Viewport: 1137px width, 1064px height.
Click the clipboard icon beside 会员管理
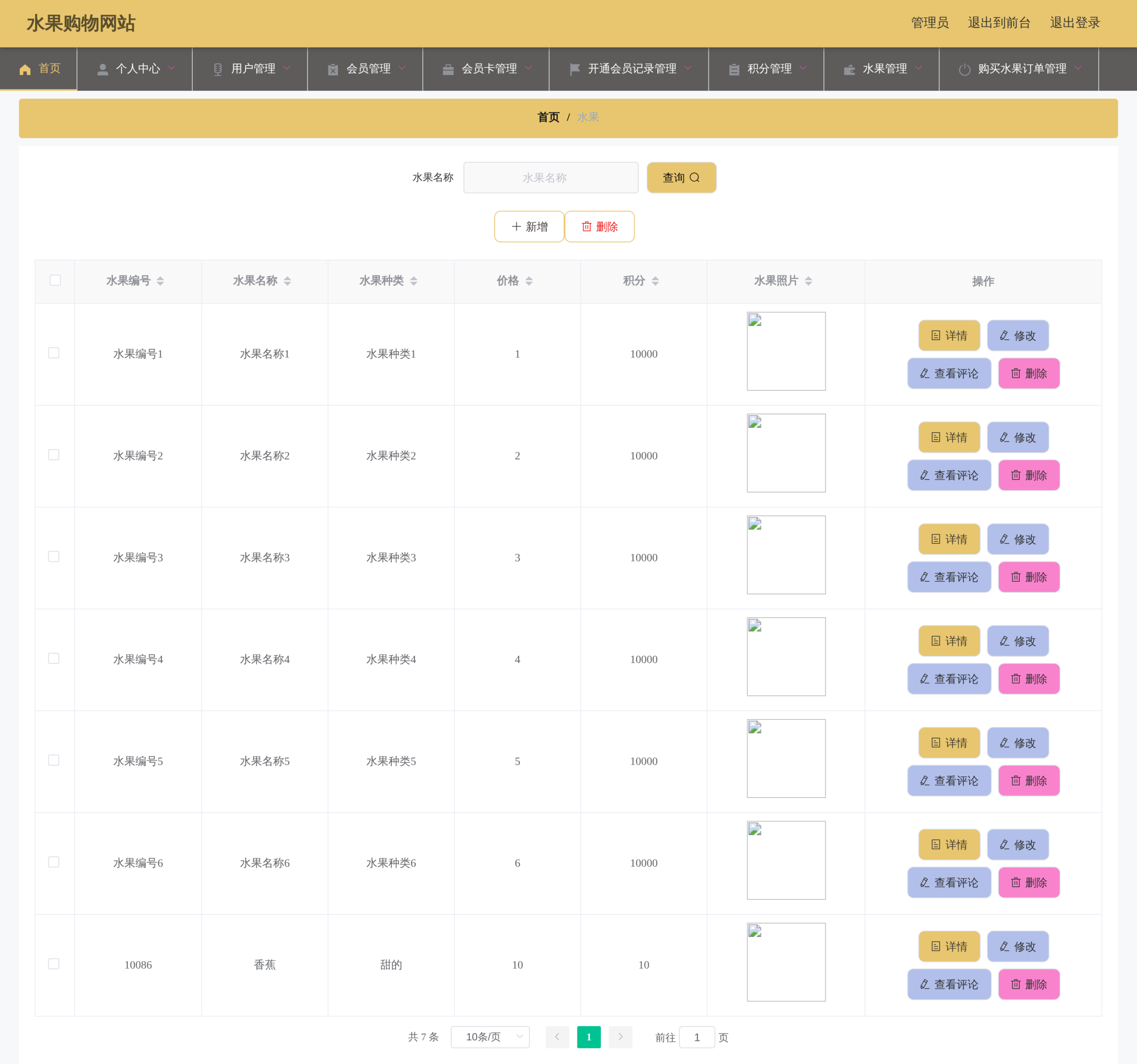point(333,70)
